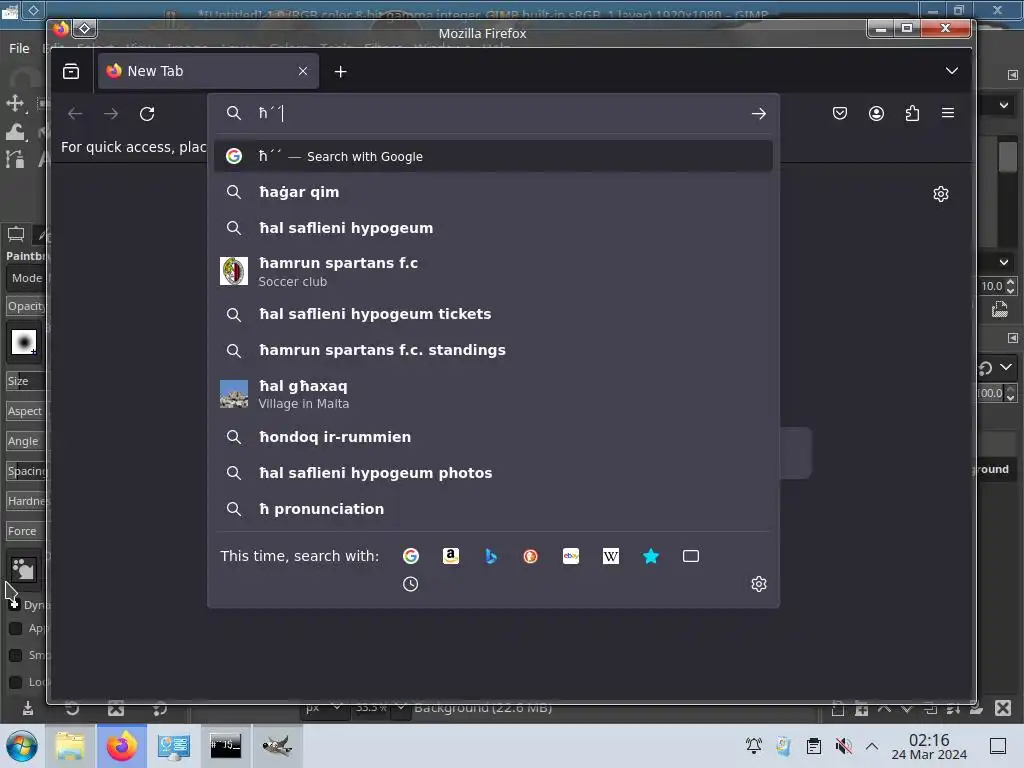Expand the system tray hidden icons chevron
Viewport: 1024px width, 768px height.
[x=871, y=746]
